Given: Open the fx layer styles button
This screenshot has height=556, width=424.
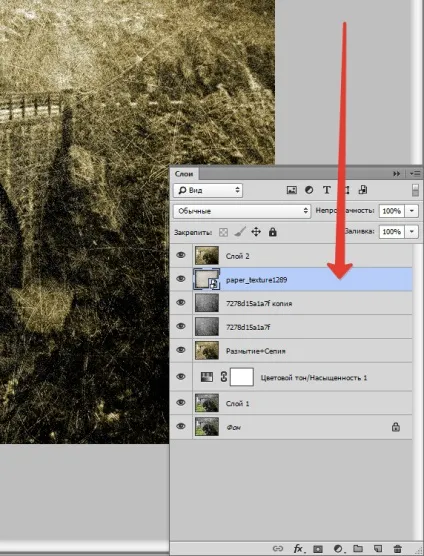Looking at the screenshot, I should click(299, 549).
